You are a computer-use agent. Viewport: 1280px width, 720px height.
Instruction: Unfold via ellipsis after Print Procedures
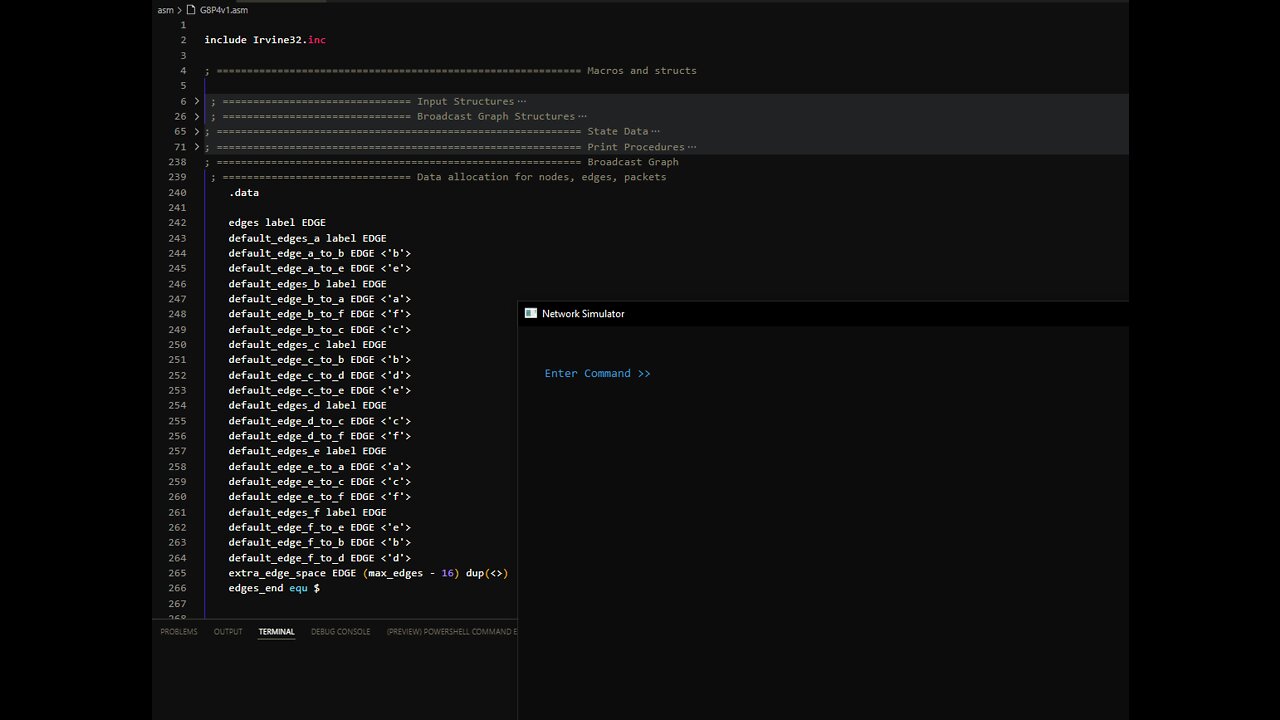point(692,147)
